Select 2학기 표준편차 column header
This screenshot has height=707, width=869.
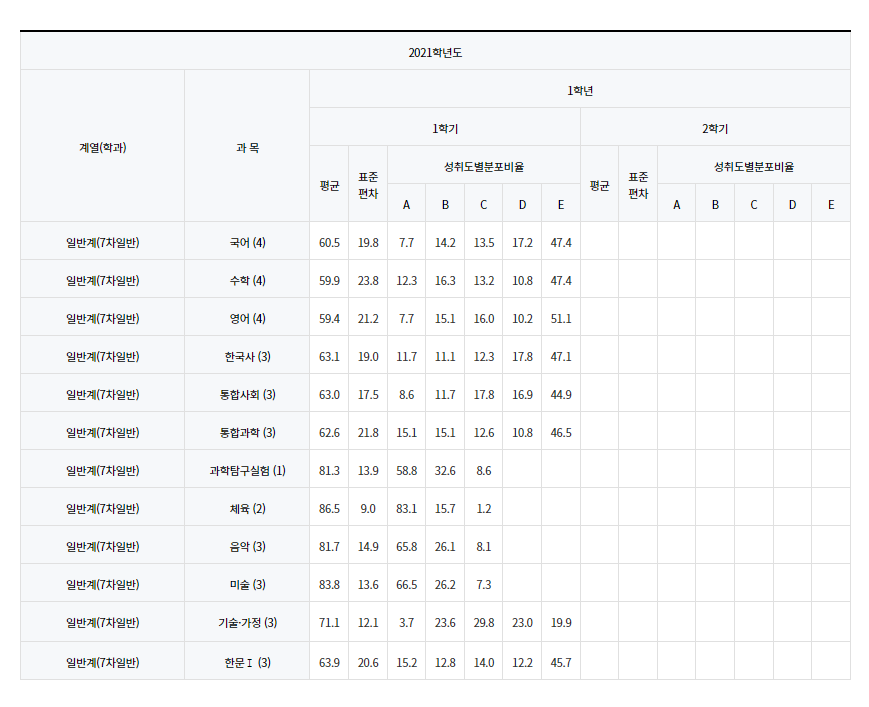click(638, 185)
